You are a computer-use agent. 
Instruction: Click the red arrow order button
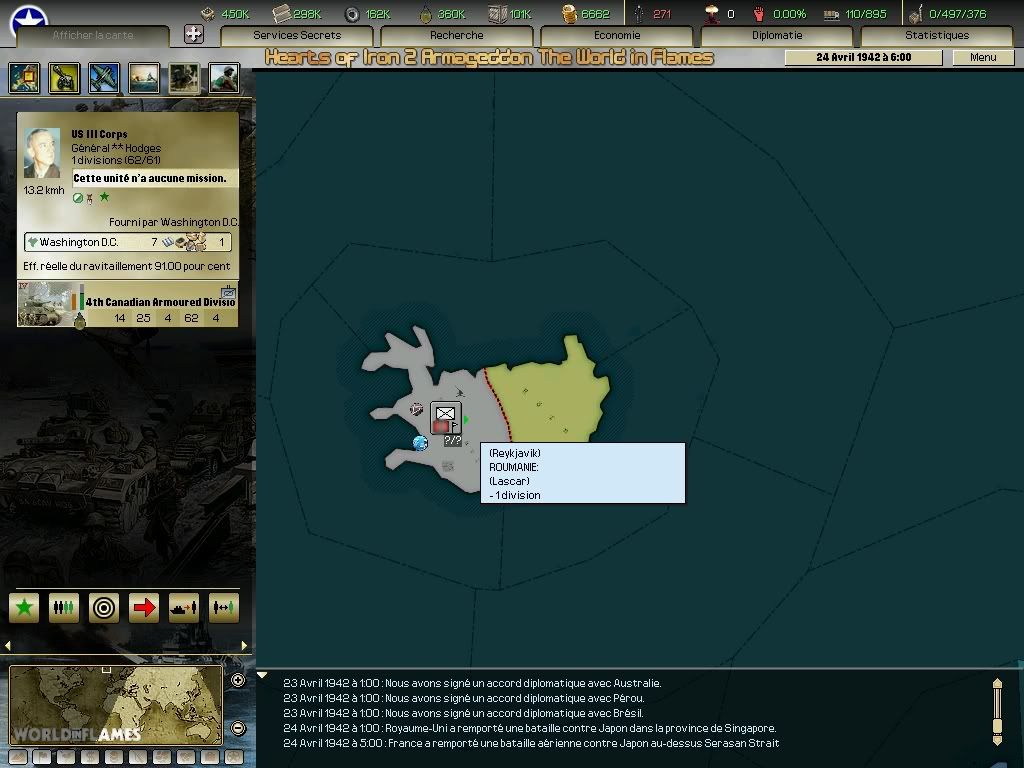(144, 608)
